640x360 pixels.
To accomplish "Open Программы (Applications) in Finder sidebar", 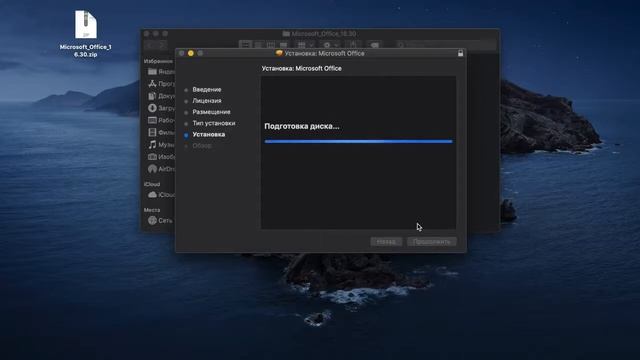I will click(x=161, y=84).
